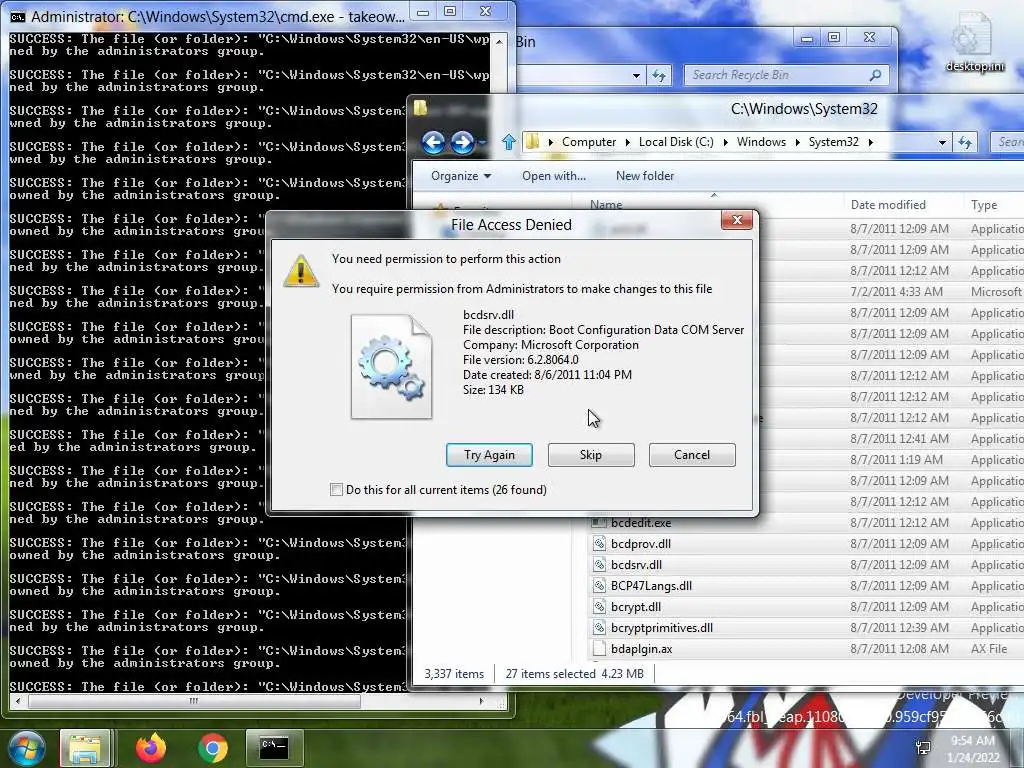Open System32 address bar history dropdown
The image size is (1024, 768).
tap(942, 142)
